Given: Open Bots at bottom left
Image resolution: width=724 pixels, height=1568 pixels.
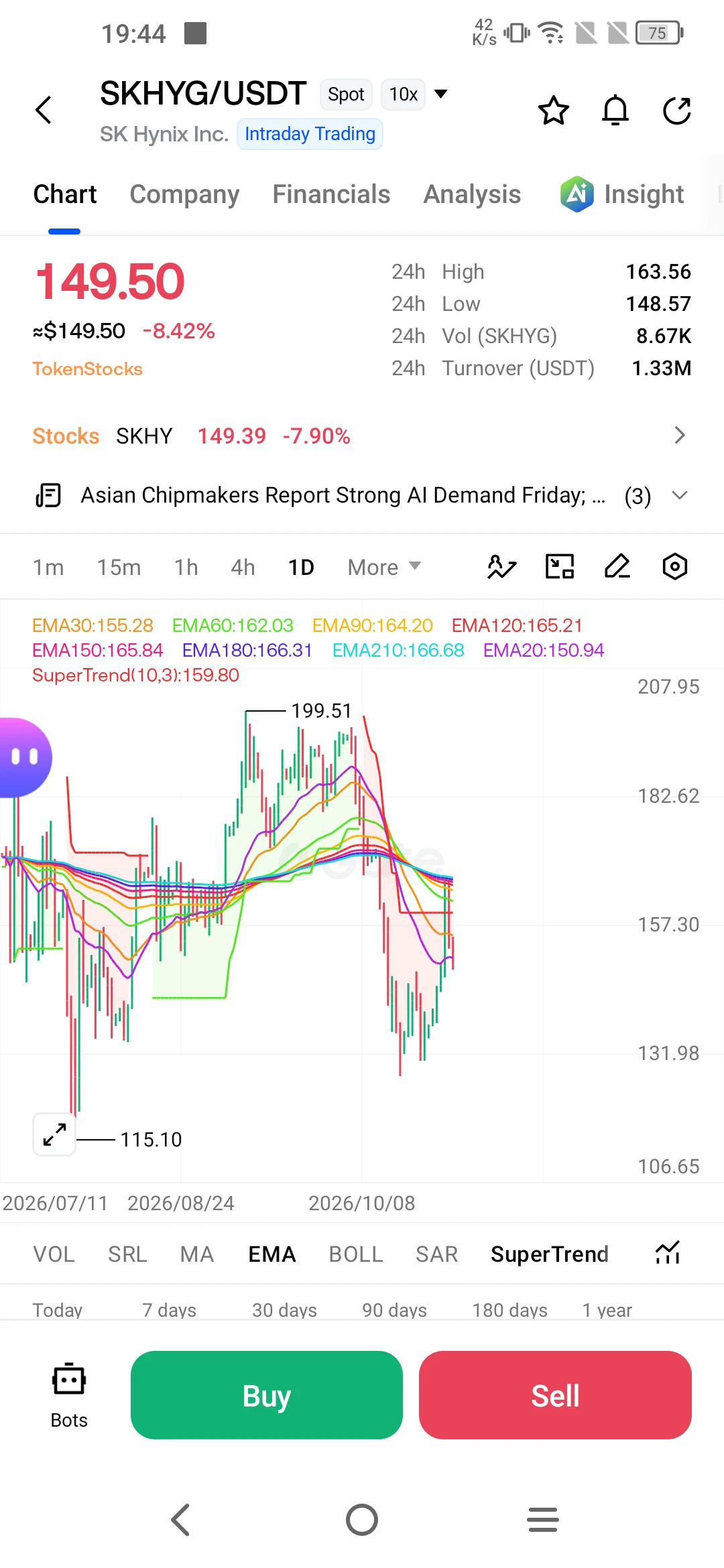Looking at the screenshot, I should (x=69, y=1395).
